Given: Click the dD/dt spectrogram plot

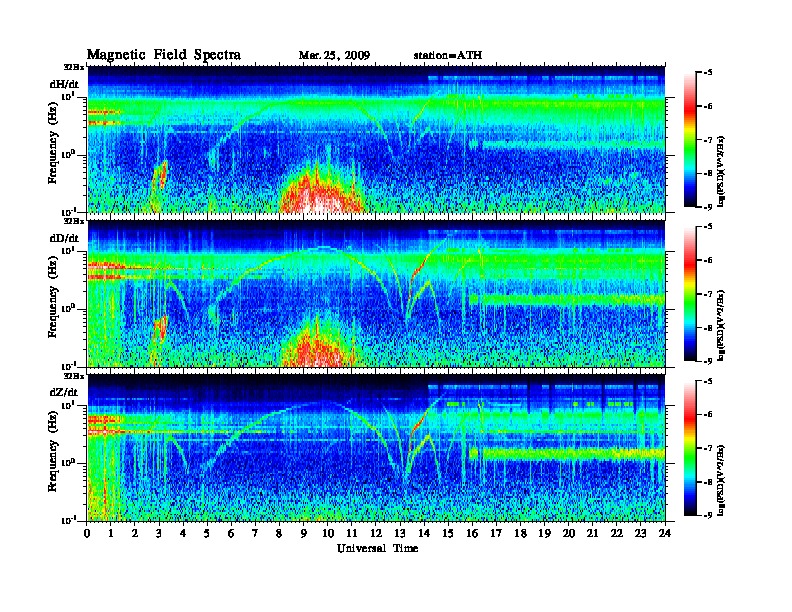Looking at the screenshot, I should (x=376, y=293).
